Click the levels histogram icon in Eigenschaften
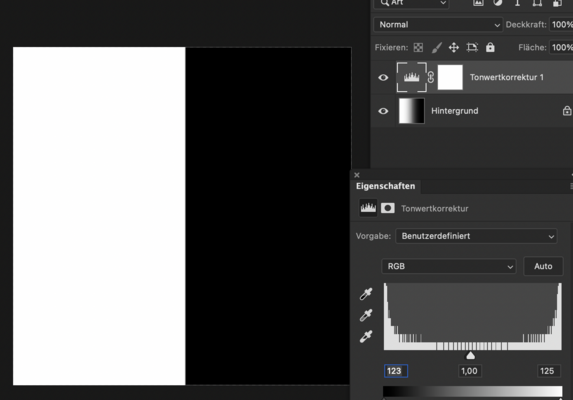573x400 pixels. point(368,208)
